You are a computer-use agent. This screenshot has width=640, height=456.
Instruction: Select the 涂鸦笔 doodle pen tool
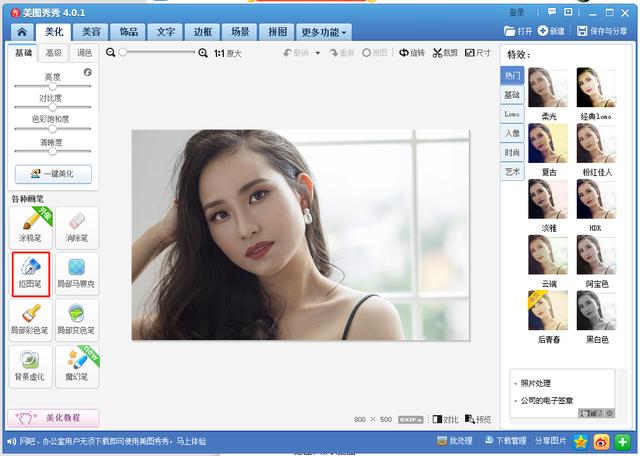coord(32,225)
